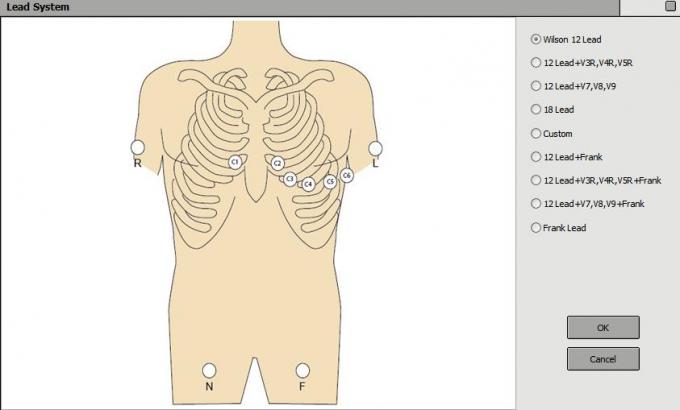The width and height of the screenshot is (680, 410).
Task: Select the 18 Lead option
Action: pos(552,110)
